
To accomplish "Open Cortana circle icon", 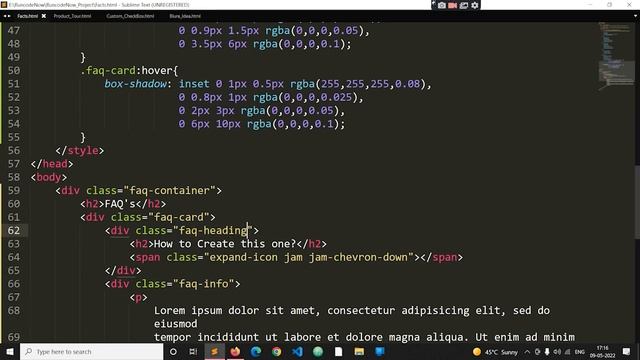I will (x=173, y=351).
